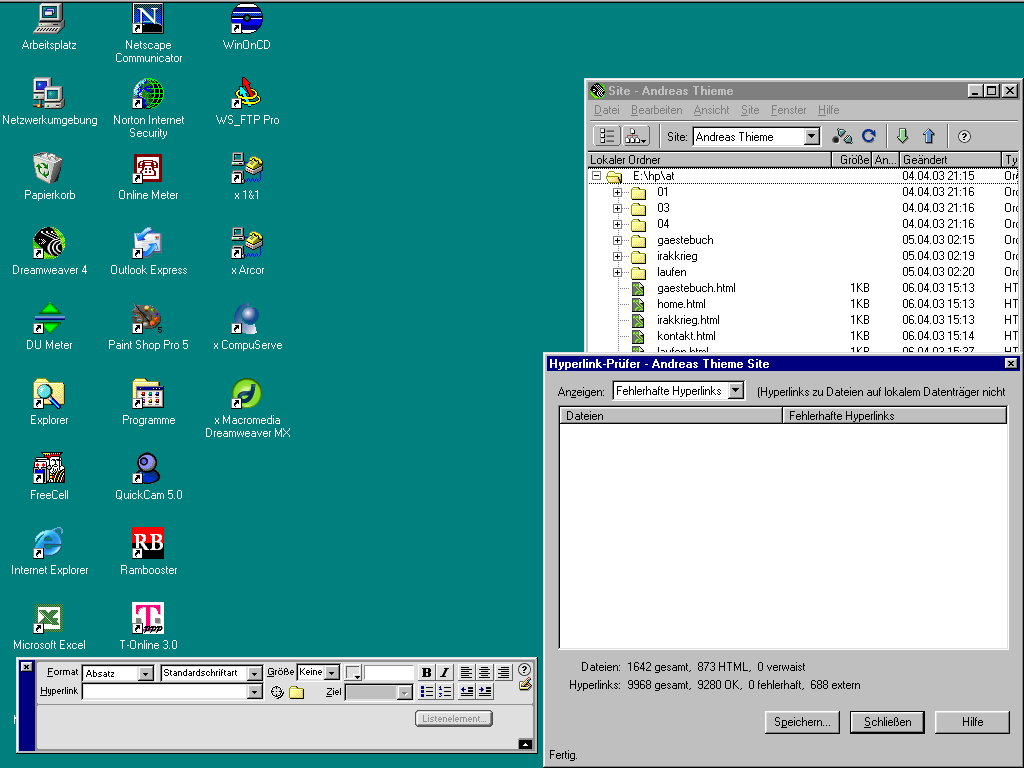Connect to remote host via plug icon
The image size is (1024, 768).
[x=842, y=136]
